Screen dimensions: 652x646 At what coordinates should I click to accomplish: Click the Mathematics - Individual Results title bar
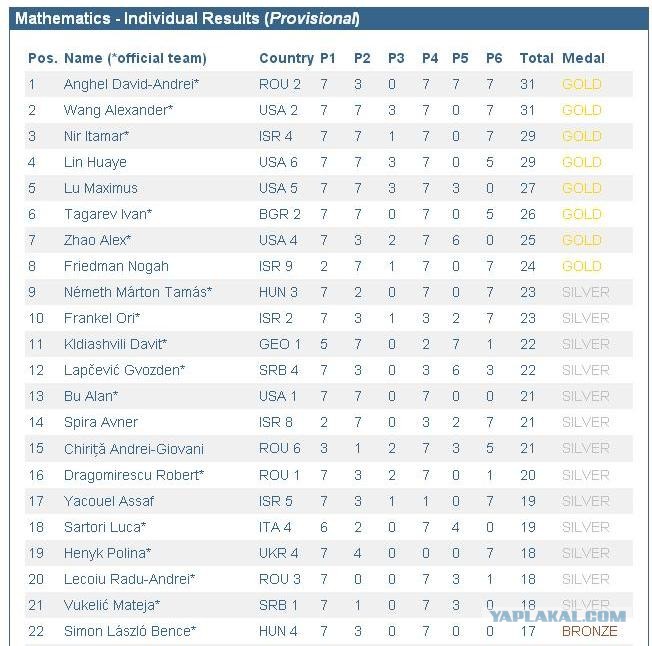pos(328,19)
